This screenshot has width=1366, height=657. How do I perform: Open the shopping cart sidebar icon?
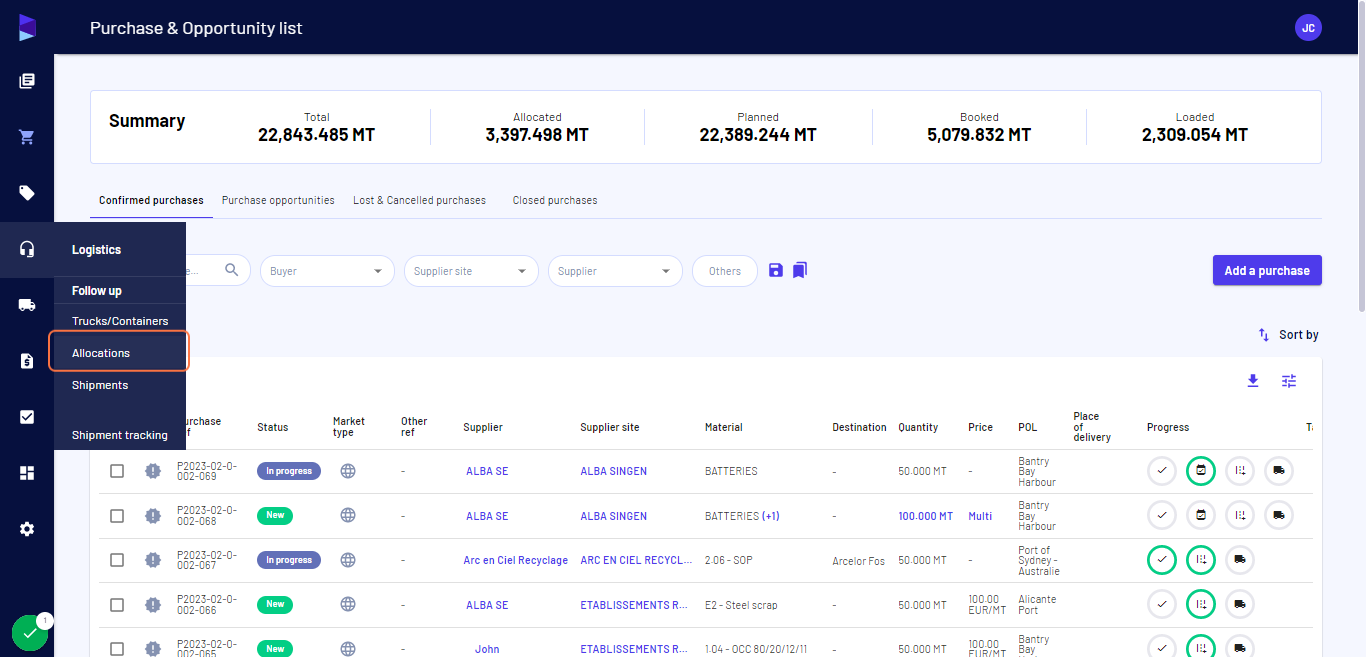27,137
